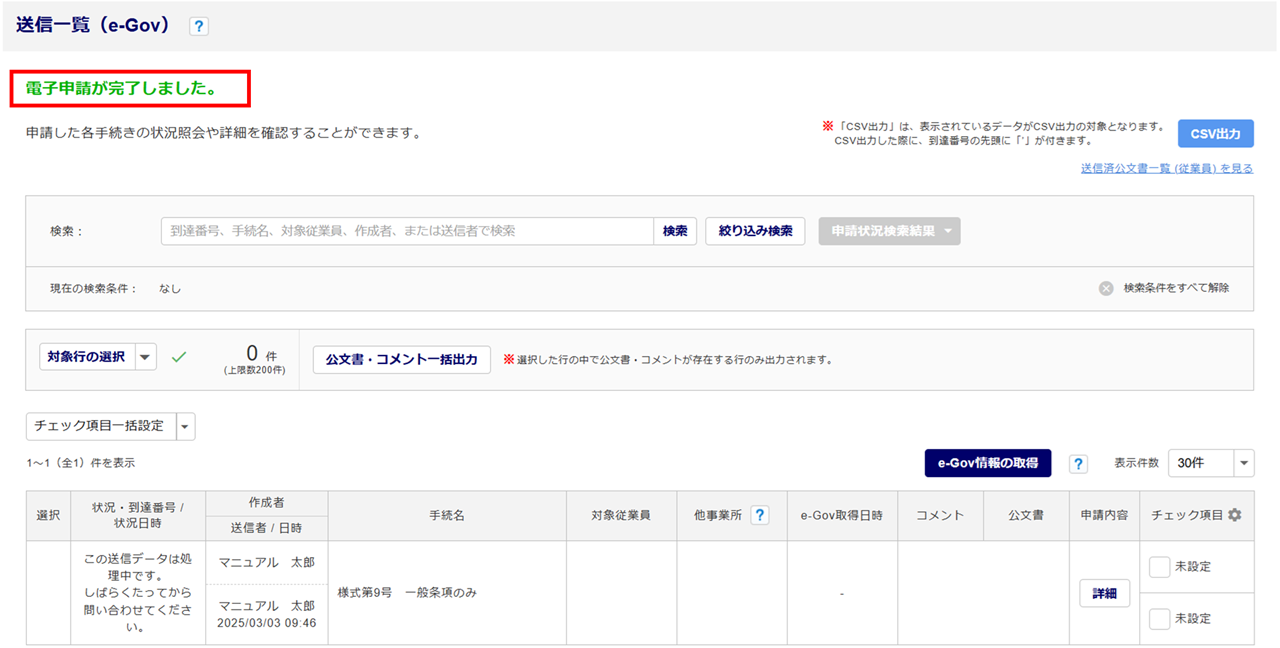The image size is (1280, 648).
Task: Click the help icon beside 送信一覧 title
Action: pos(199,27)
